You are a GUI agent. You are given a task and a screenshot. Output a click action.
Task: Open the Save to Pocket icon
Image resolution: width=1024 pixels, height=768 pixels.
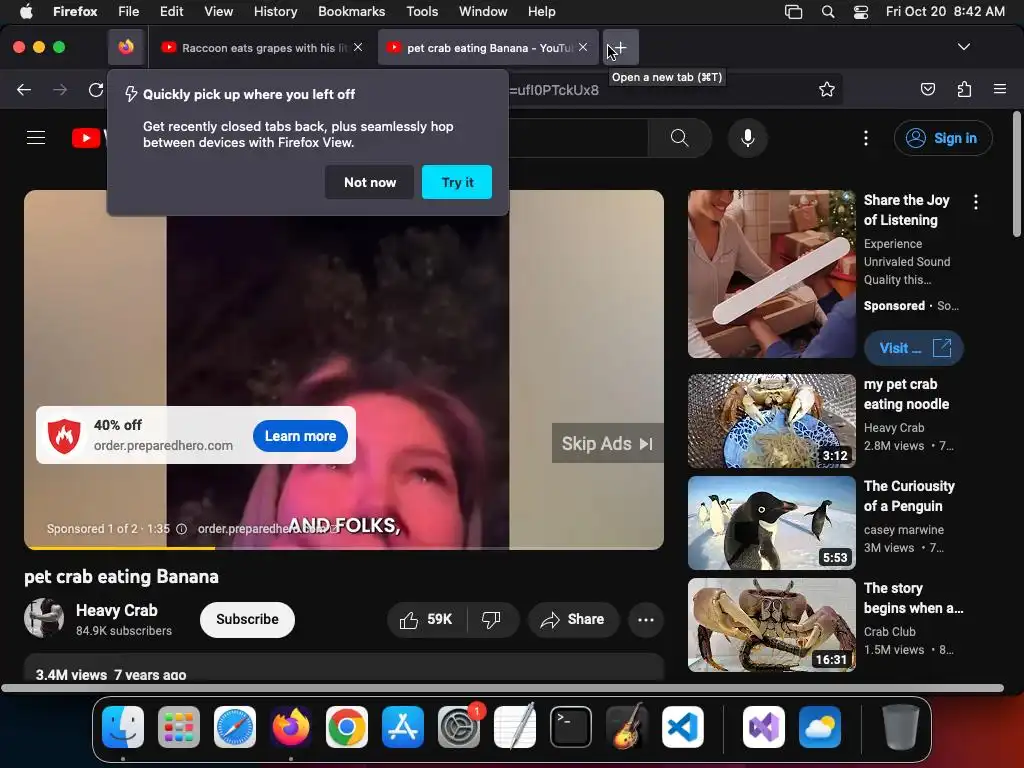927,89
